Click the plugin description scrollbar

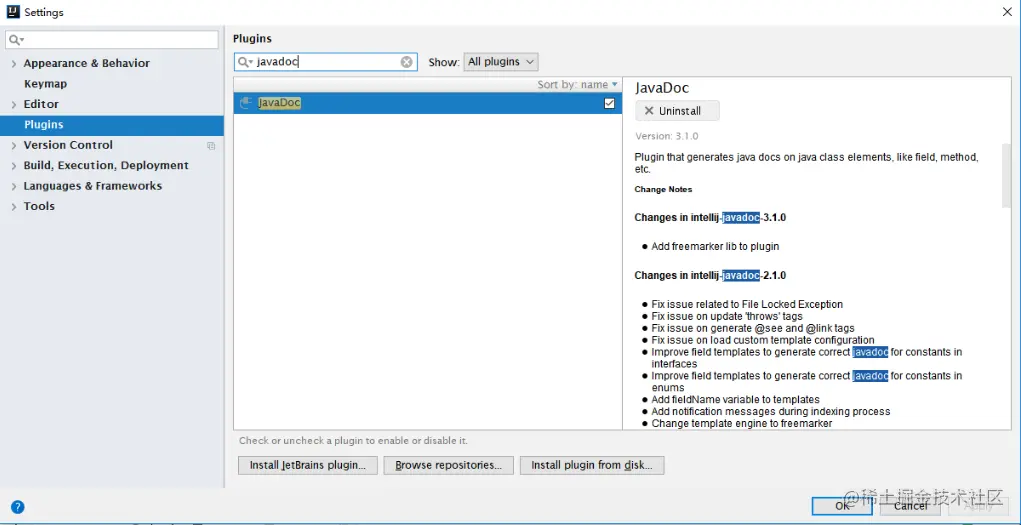[1006, 176]
